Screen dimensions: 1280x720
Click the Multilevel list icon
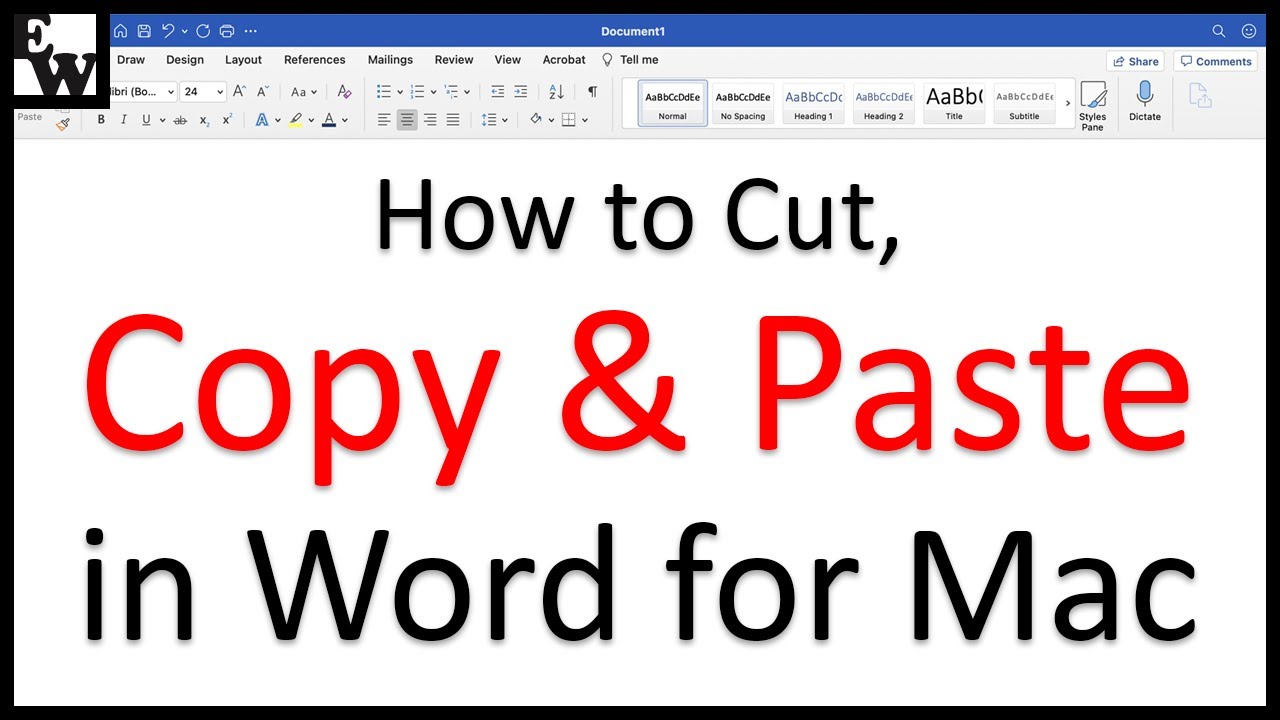click(452, 92)
